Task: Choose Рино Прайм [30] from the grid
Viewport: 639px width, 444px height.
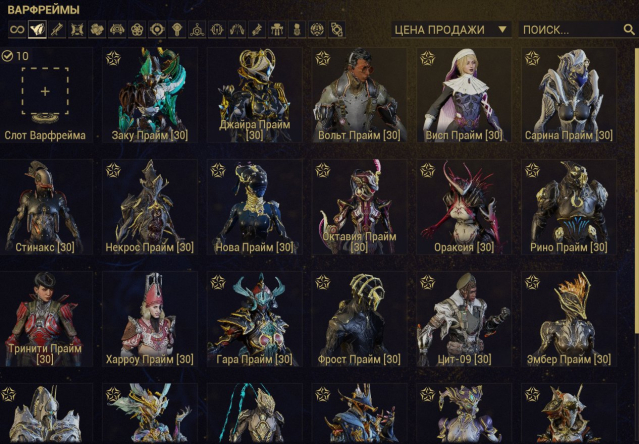Action: coord(569,207)
